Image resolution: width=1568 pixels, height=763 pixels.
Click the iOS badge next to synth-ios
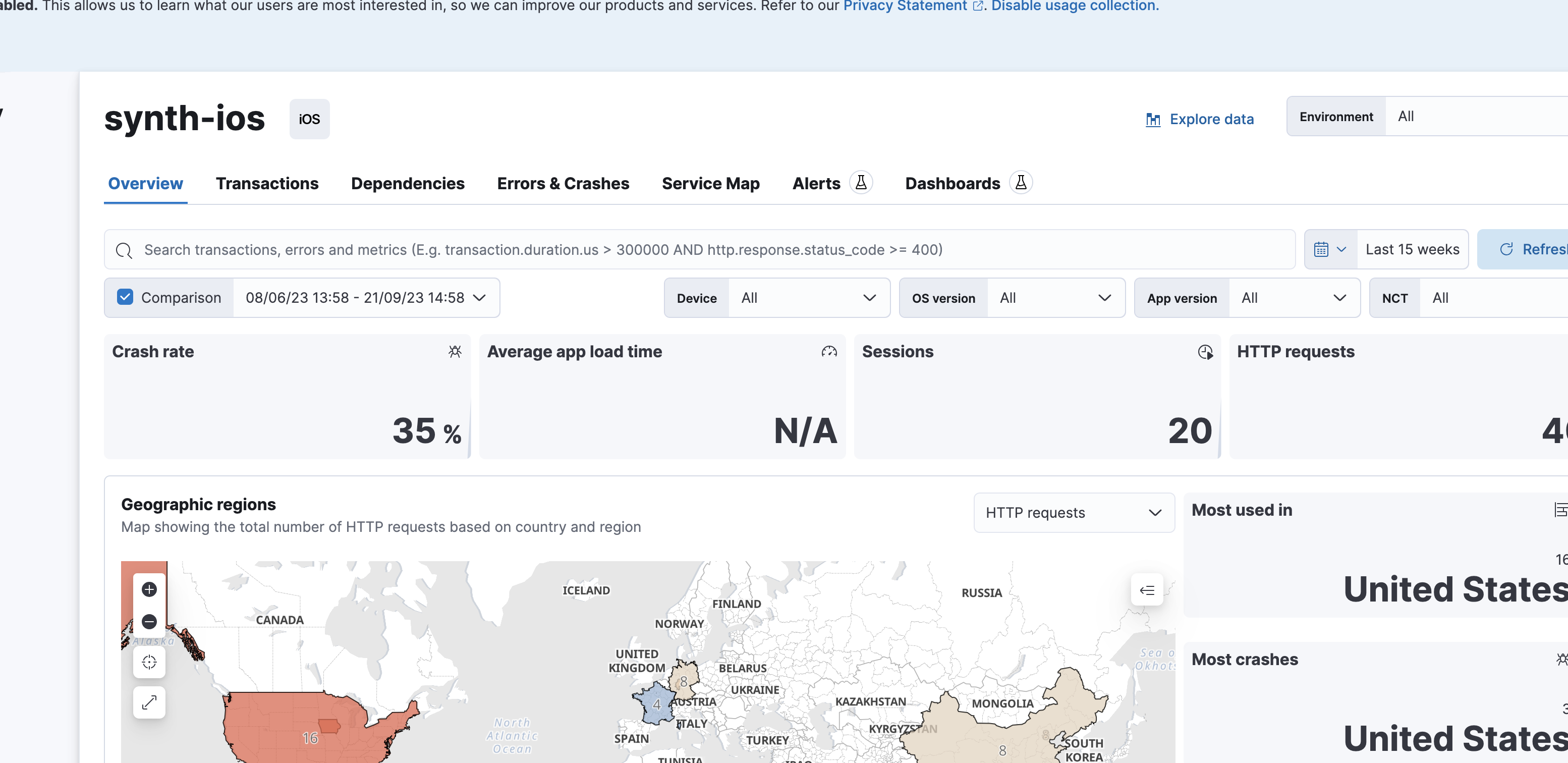coord(309,120)
